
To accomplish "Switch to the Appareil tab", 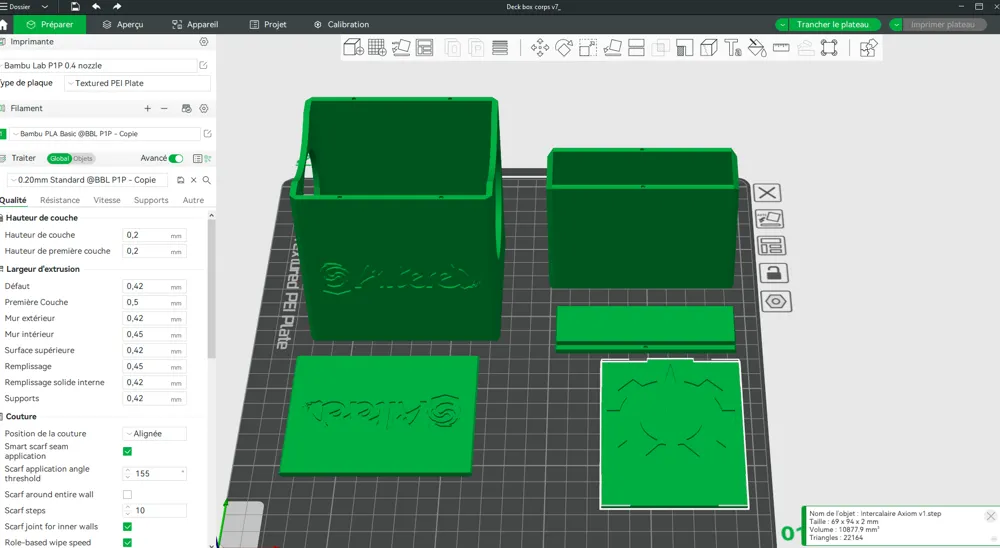I will [195, 24].
